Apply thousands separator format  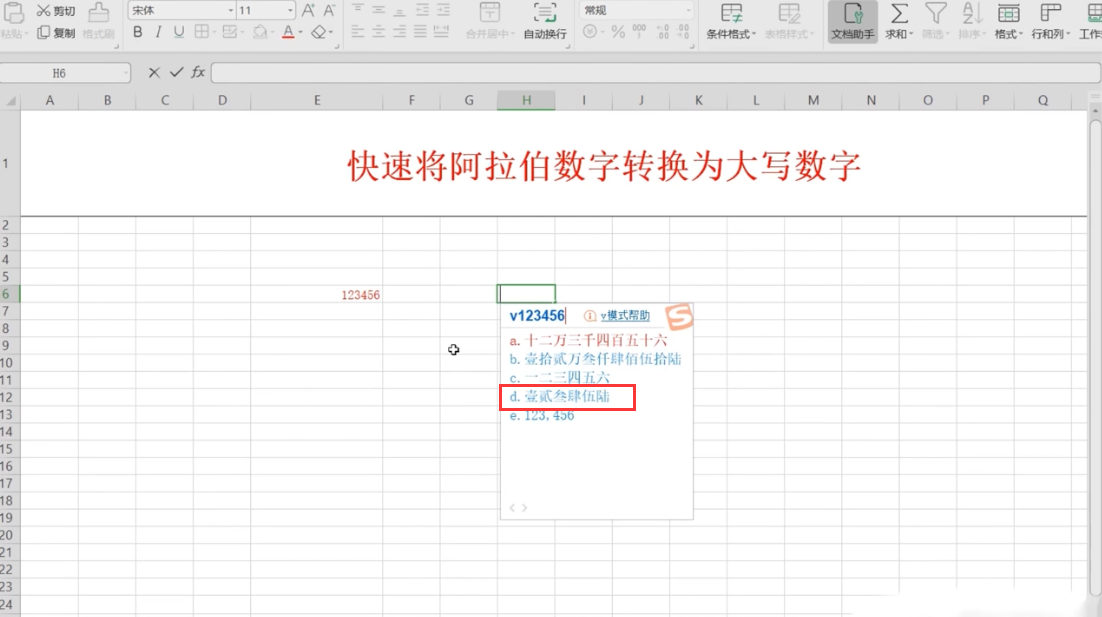coord(639,32)
